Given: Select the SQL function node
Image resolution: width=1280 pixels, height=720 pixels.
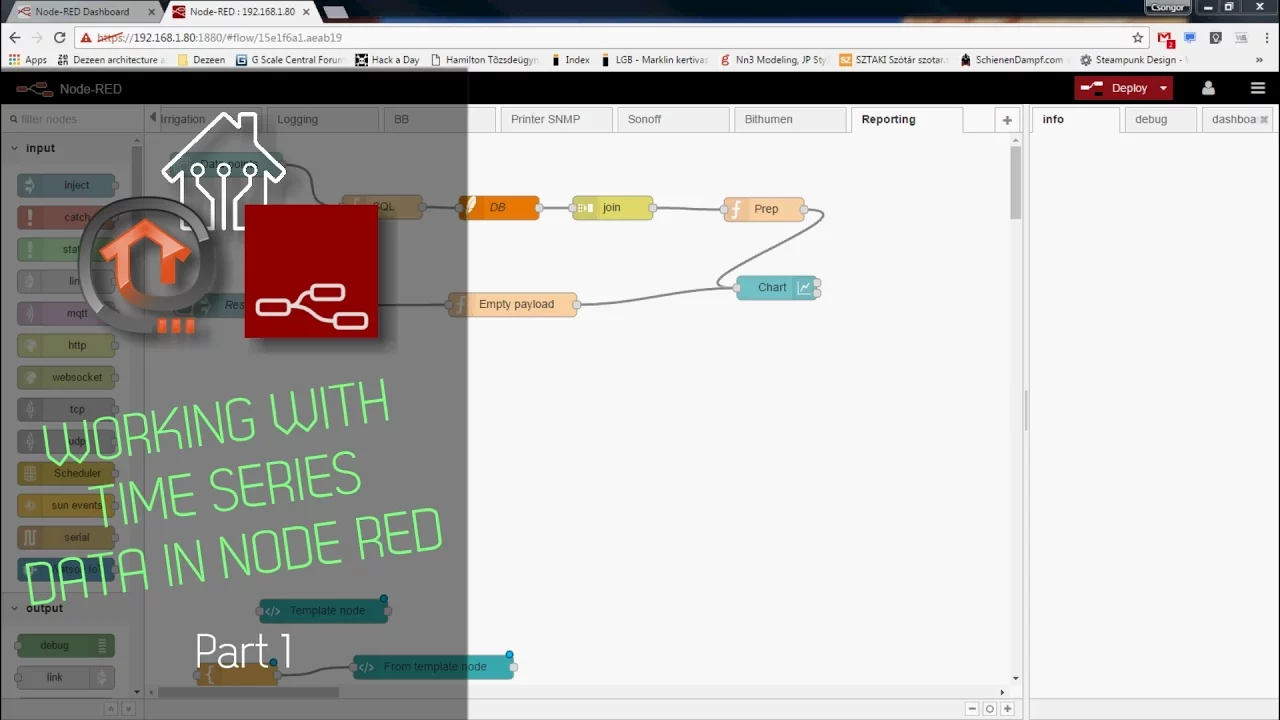Looking at the screenshot, I should (382, 207).
